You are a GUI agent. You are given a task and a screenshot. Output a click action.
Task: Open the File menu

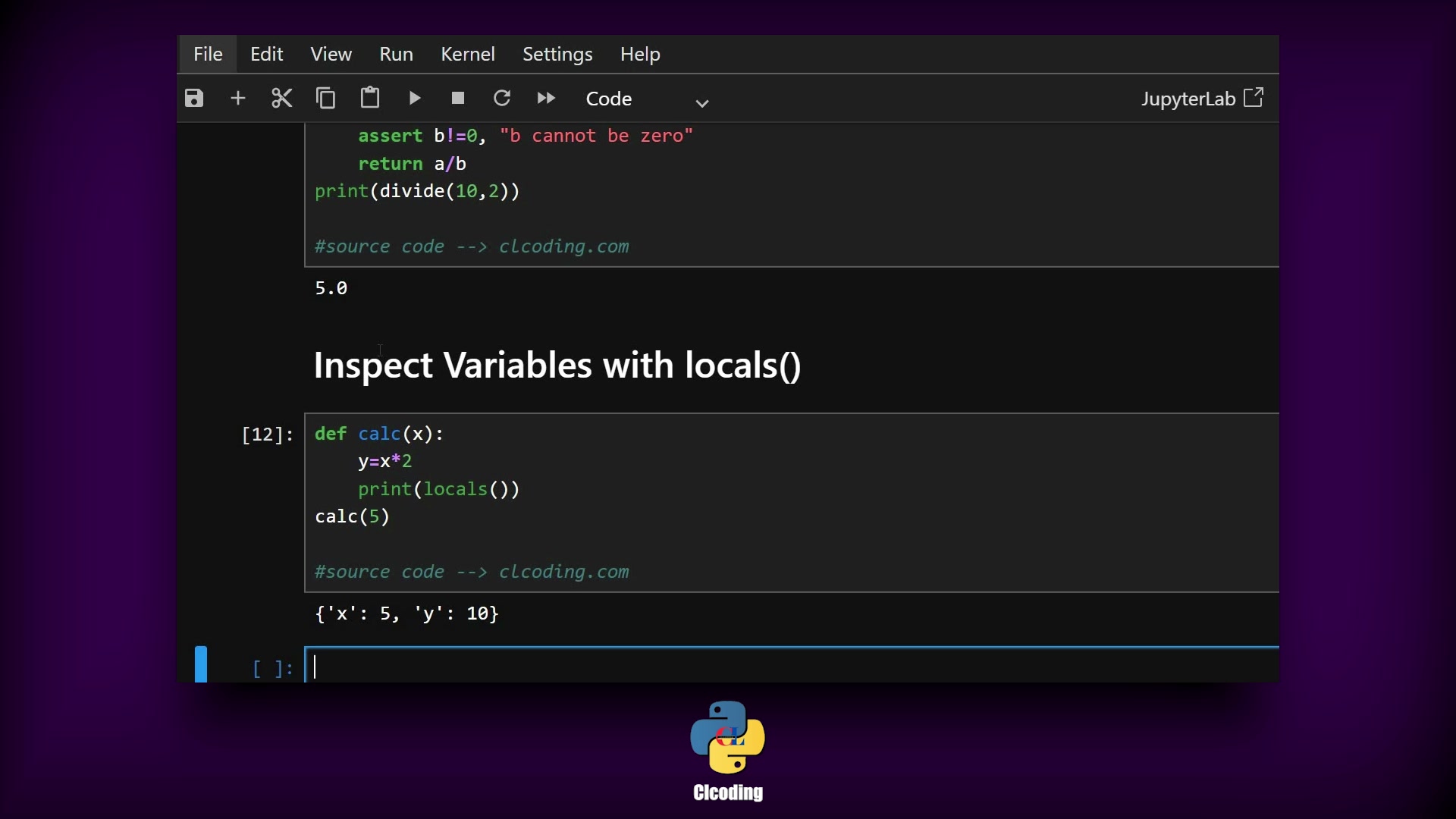[208, 54]
